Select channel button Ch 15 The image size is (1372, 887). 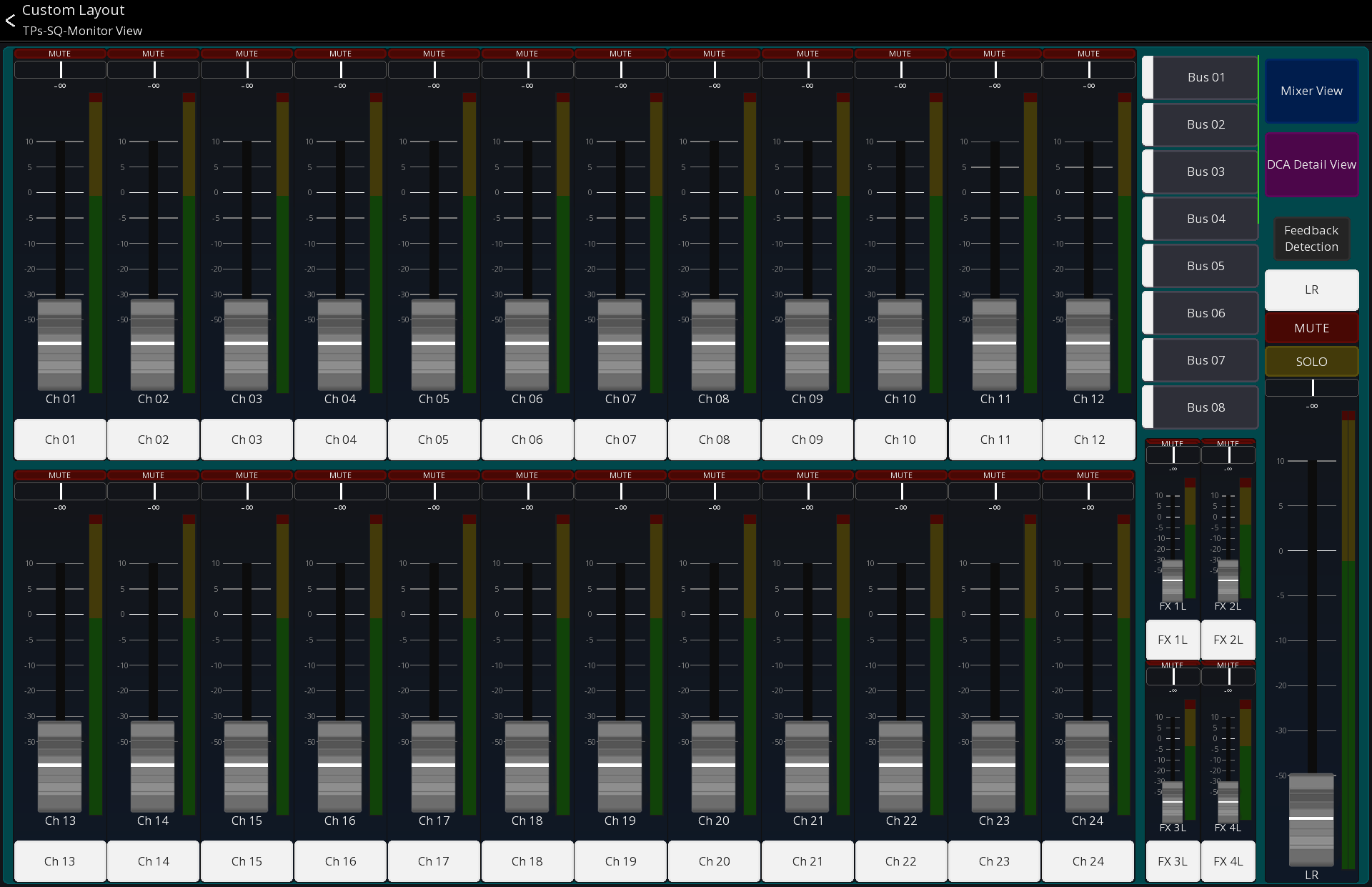[x=247, y=861]
